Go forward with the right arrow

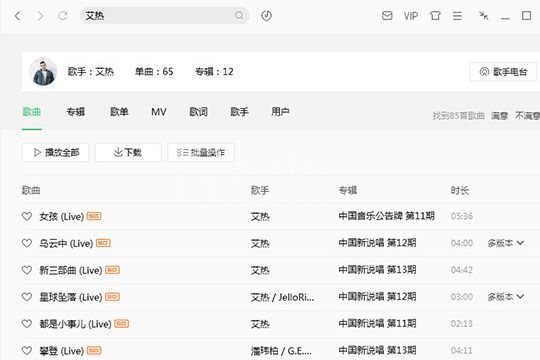[x=40, y=16]
